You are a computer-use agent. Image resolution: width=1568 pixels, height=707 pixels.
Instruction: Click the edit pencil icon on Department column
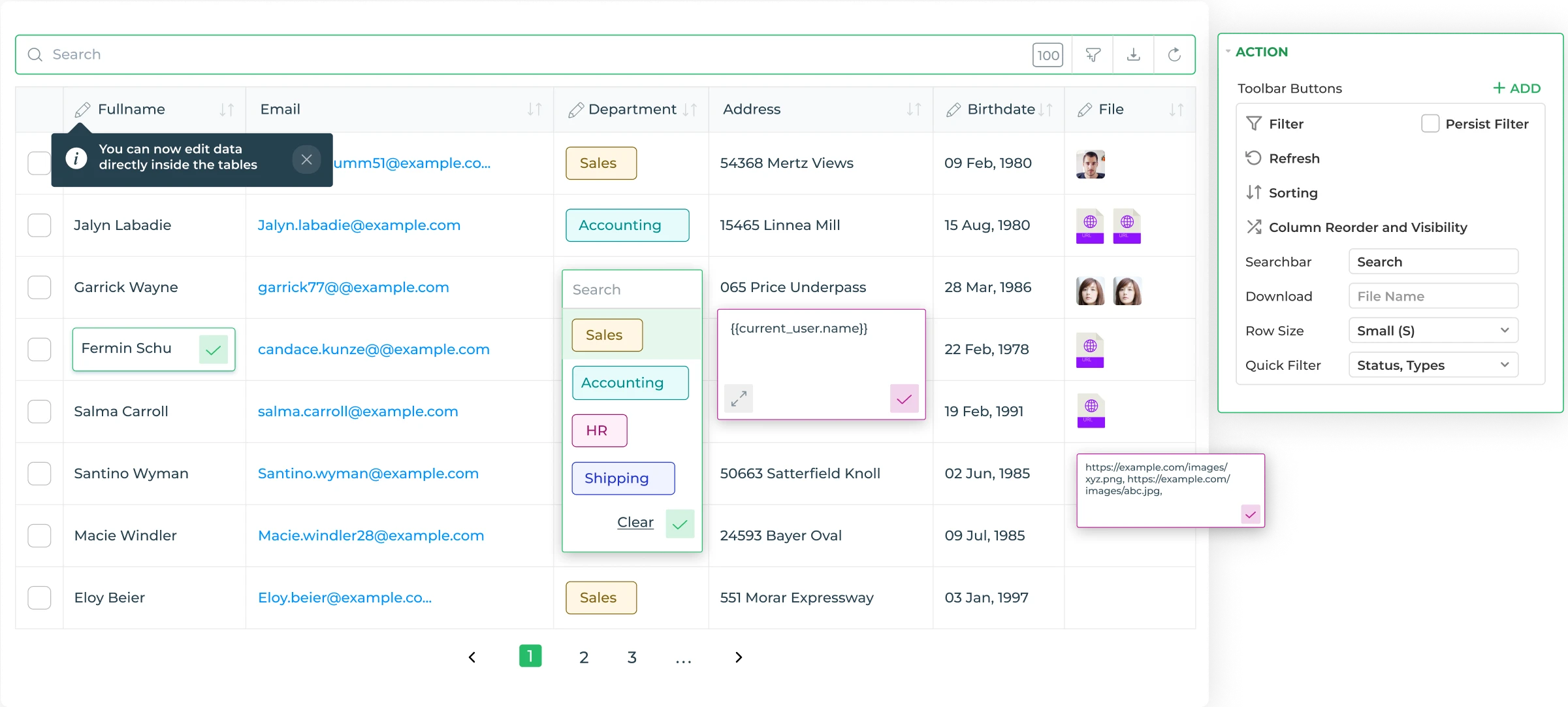pyautogui.click(x=575, y=109)
